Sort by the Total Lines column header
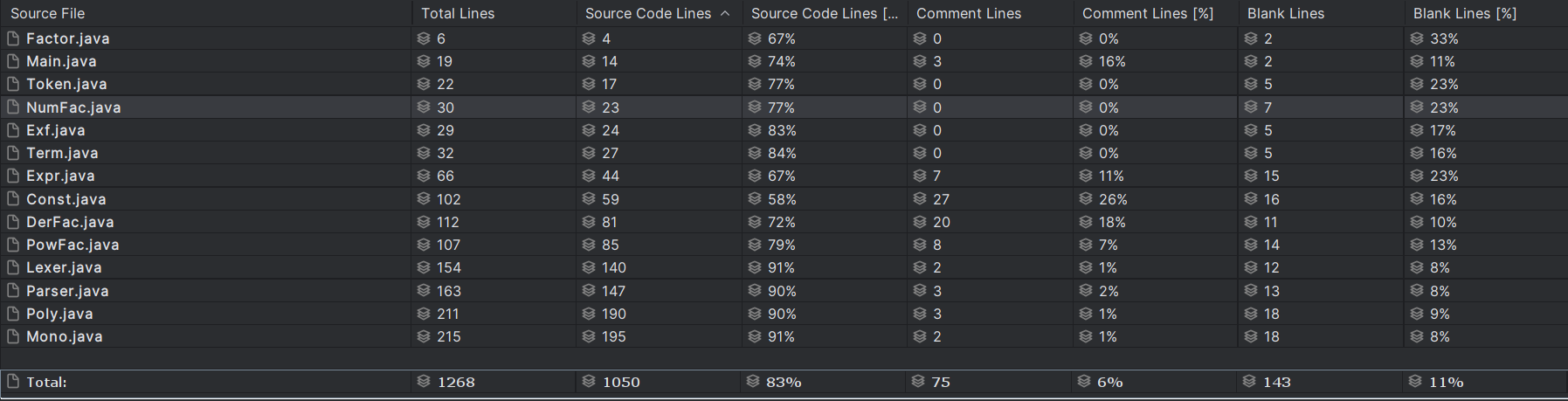Viewport: 1568px width, 401px height. [x=458, y=13]
